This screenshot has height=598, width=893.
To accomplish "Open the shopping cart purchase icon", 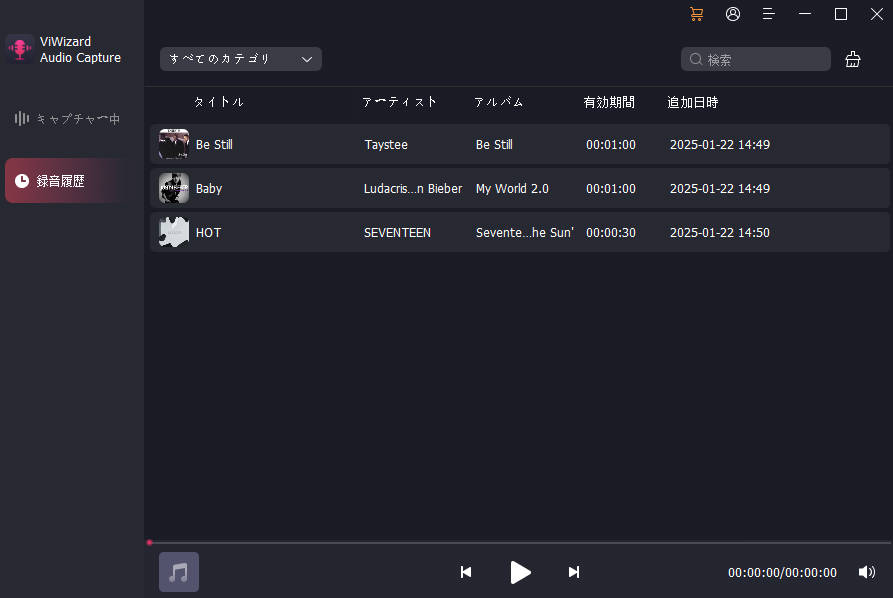I will pos(696,14).
